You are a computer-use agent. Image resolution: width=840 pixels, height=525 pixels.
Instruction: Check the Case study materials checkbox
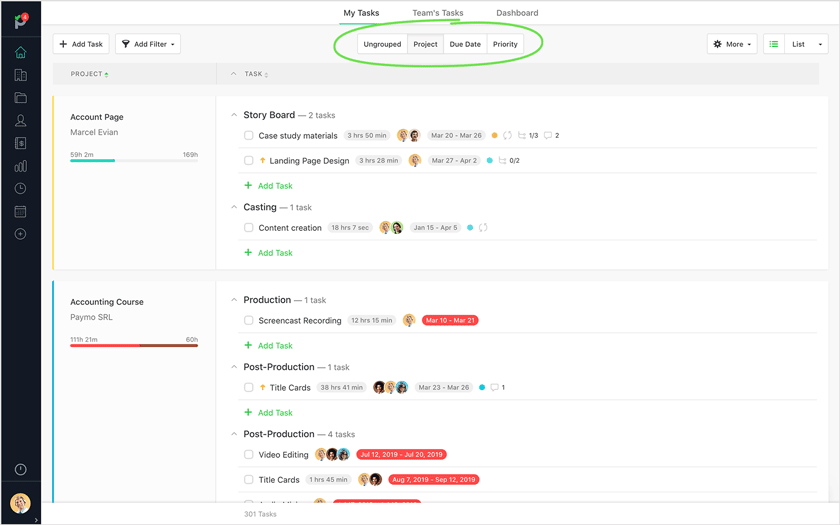coord(249,136)
